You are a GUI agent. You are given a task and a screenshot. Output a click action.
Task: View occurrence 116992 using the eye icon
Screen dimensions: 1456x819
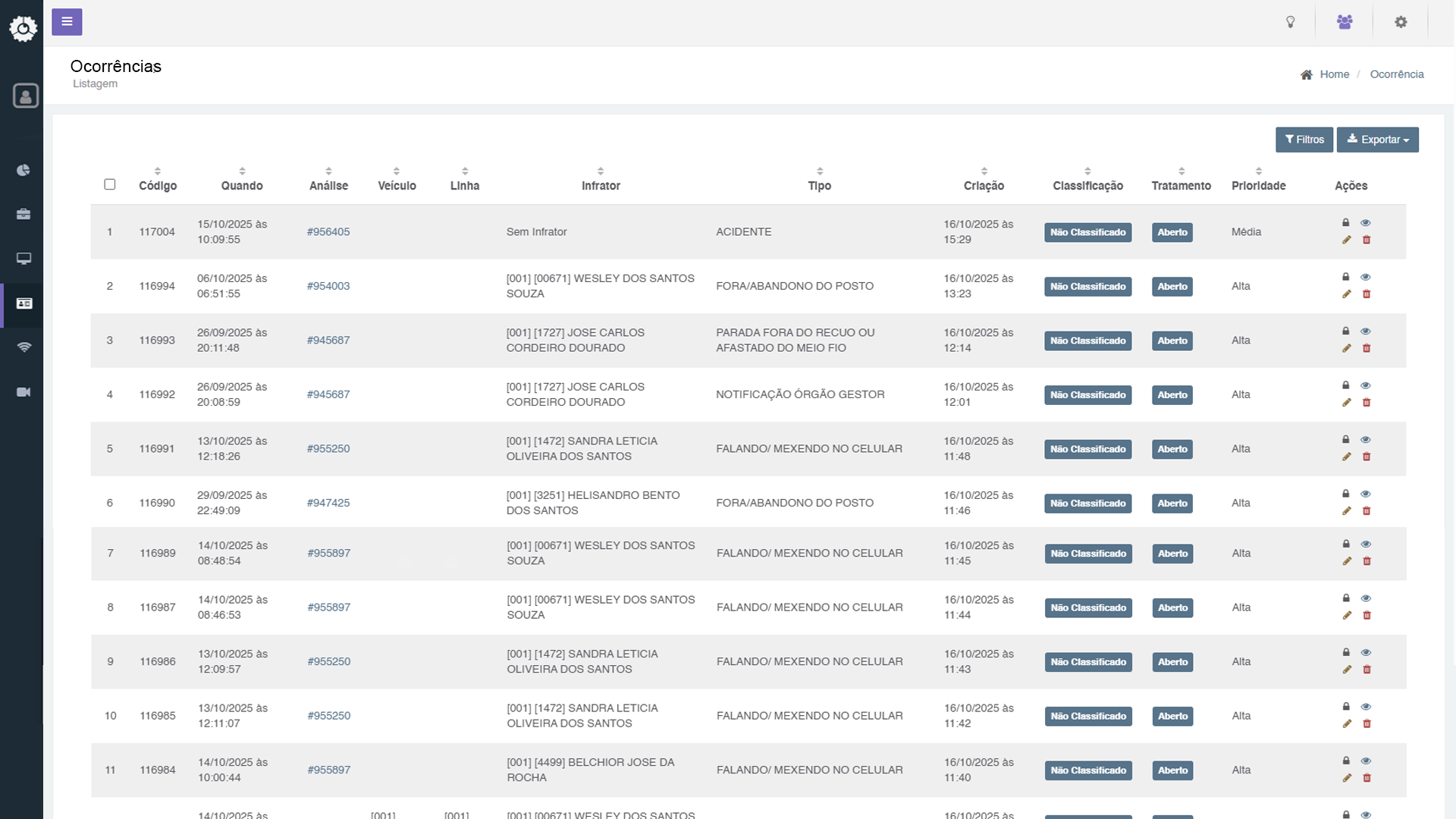pos(1366,386)
